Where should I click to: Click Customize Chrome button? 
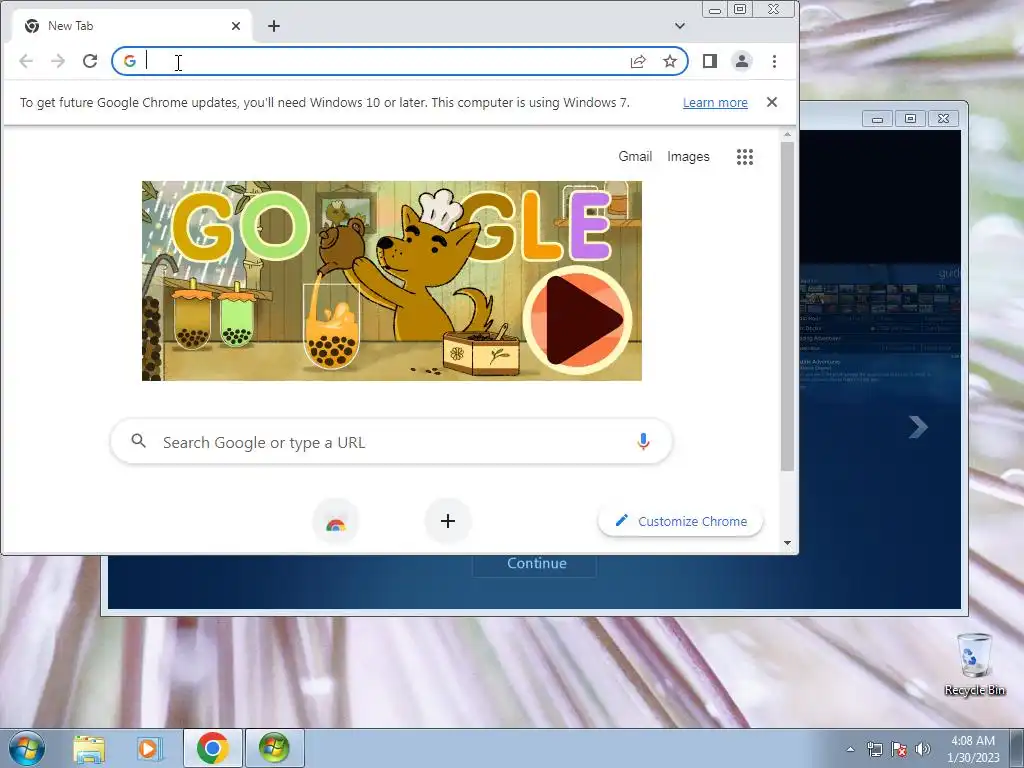tap(680, 521)
